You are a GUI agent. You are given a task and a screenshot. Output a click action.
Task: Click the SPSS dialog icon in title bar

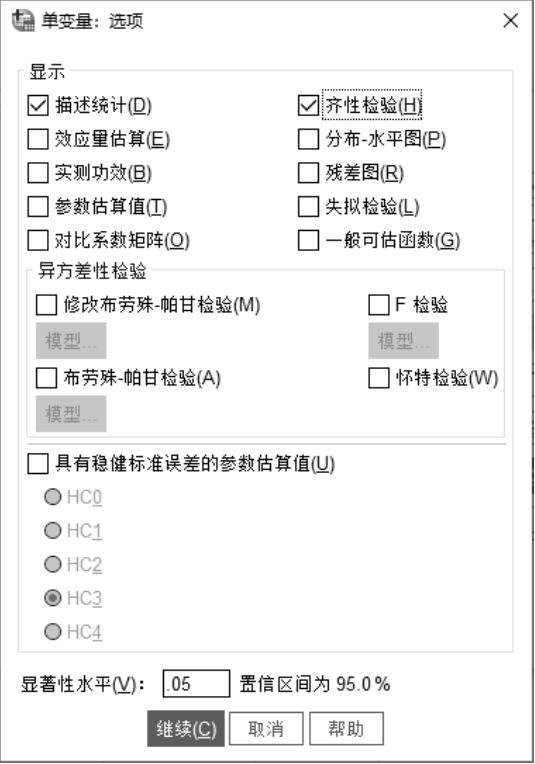(x=23, y=21)
